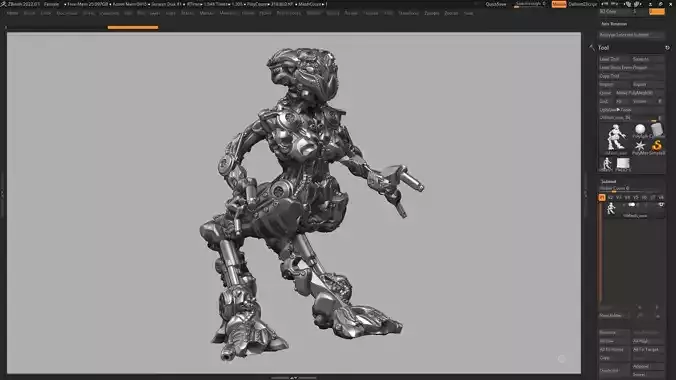Select the PolyMesh3D star tool icon
This screenshot has height=380, width=676.
tap(640, 146)
